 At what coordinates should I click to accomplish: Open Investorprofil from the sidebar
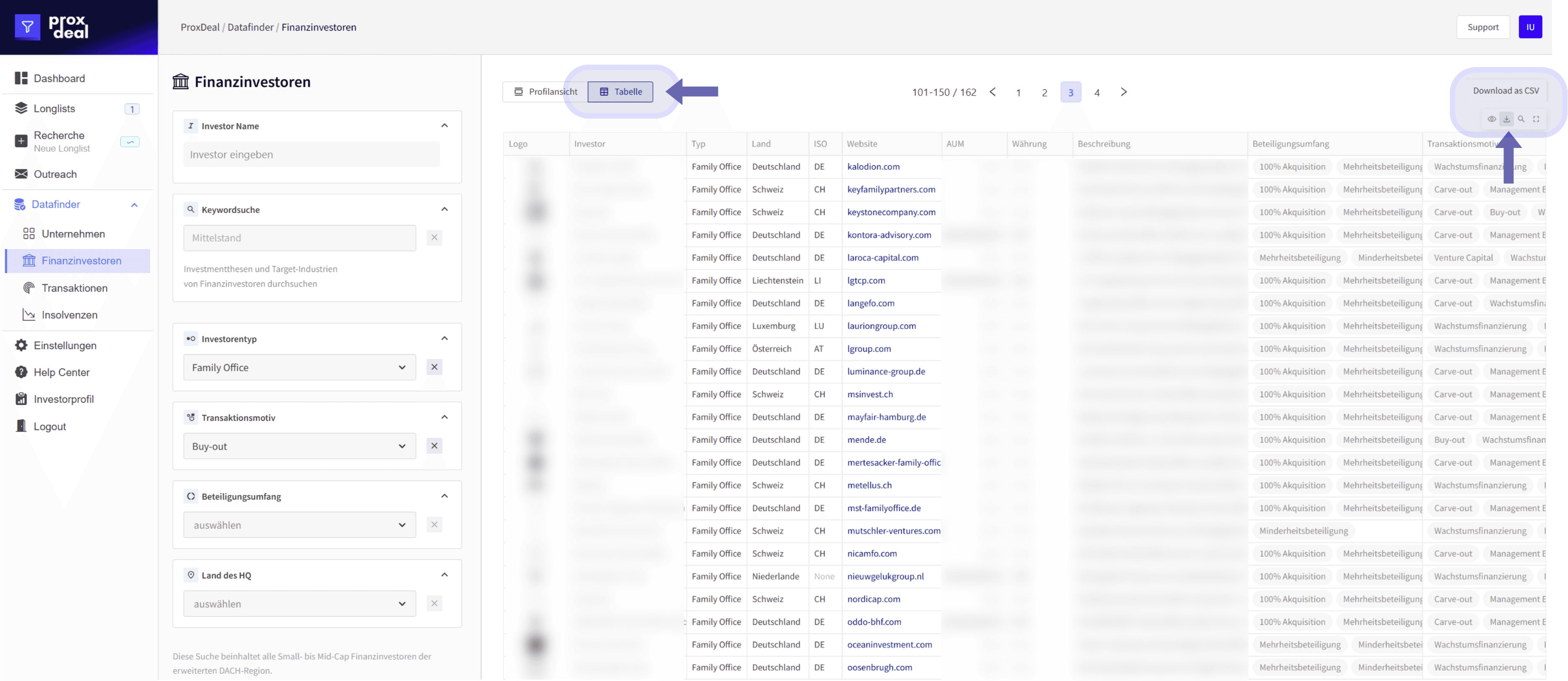pyautogui.click(x=63, y=399)
